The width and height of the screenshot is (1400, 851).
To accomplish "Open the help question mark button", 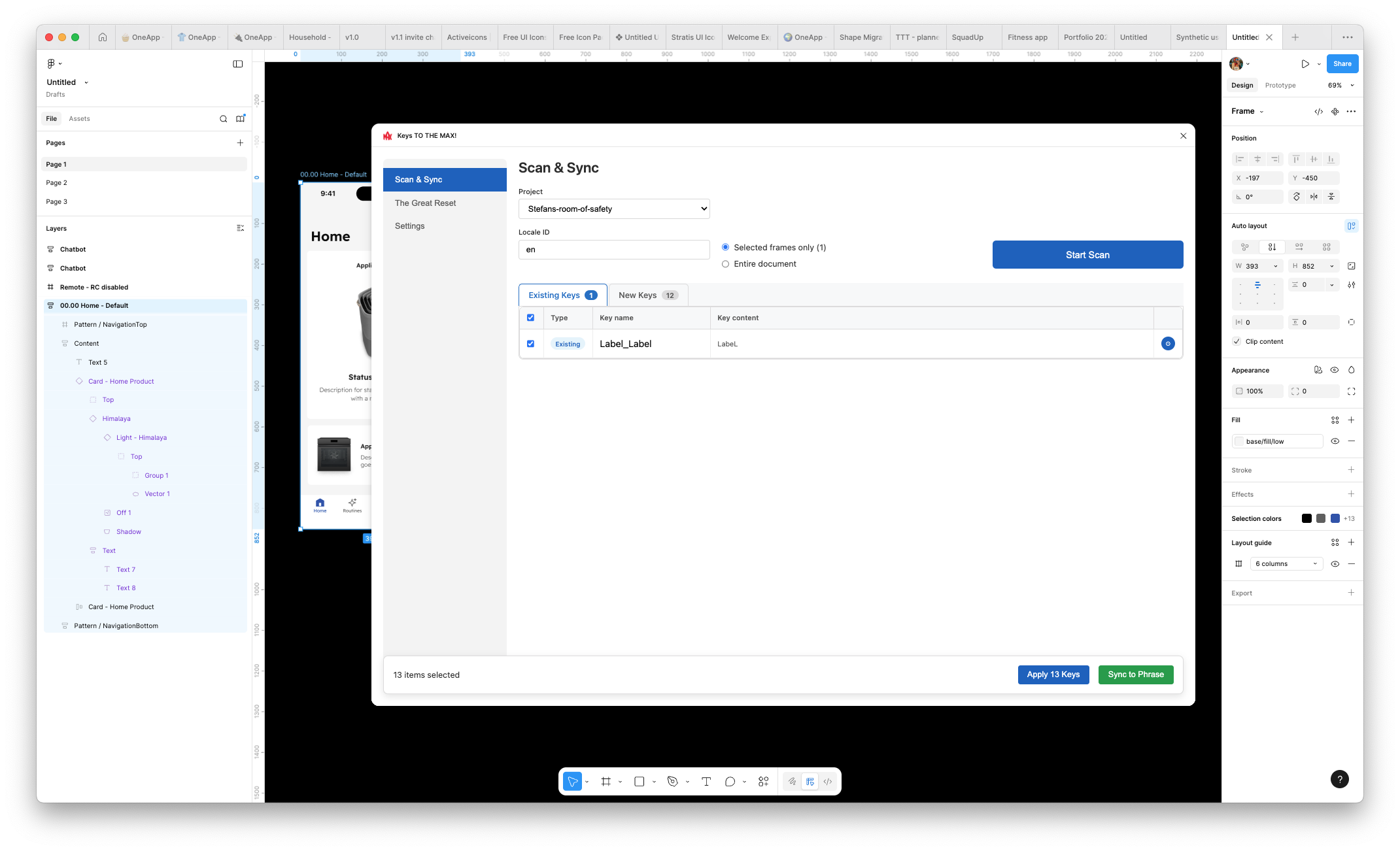I will click(x=1339, y=778).
